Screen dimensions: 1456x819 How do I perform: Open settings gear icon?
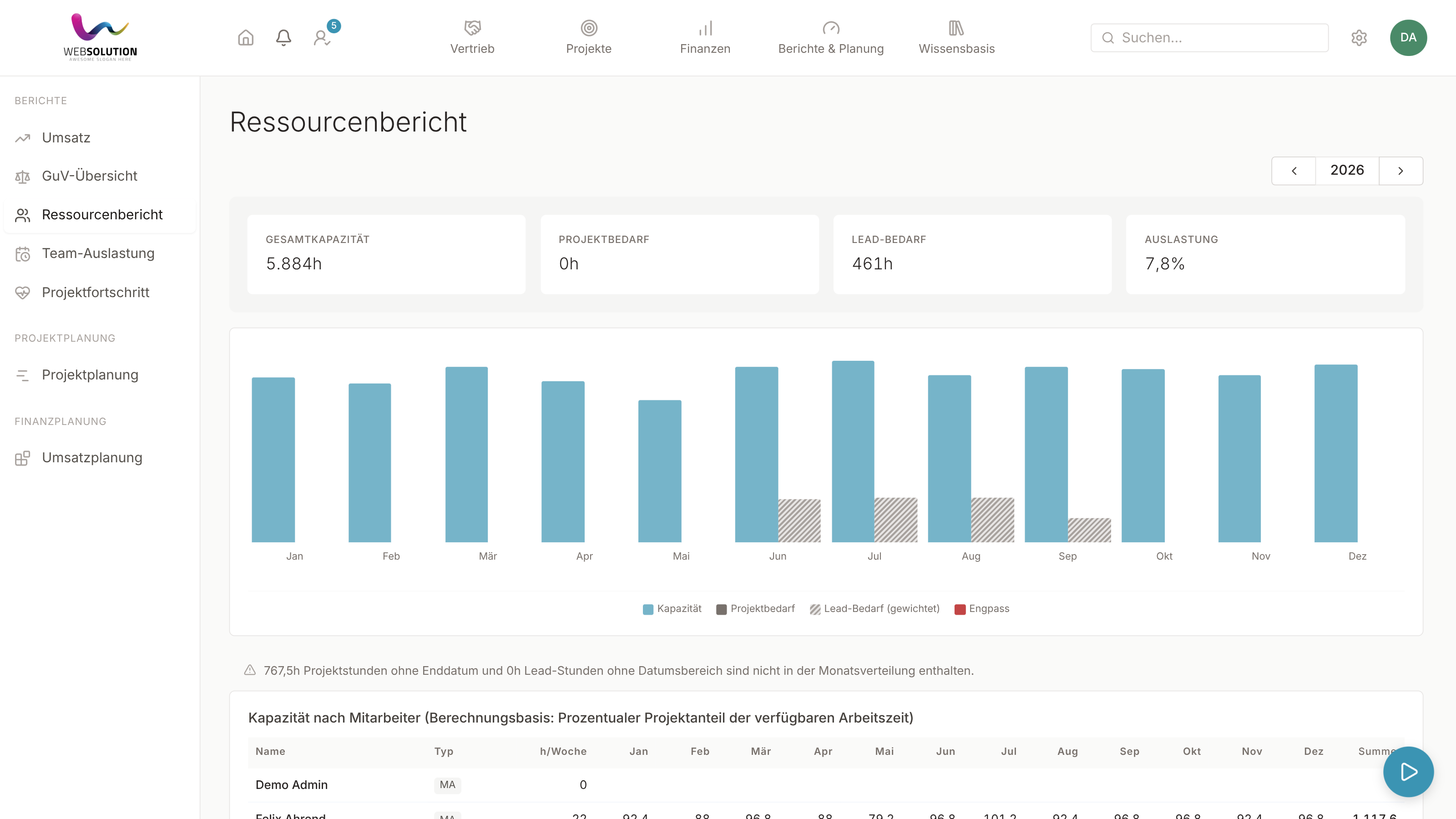(x=1359, y=38)
